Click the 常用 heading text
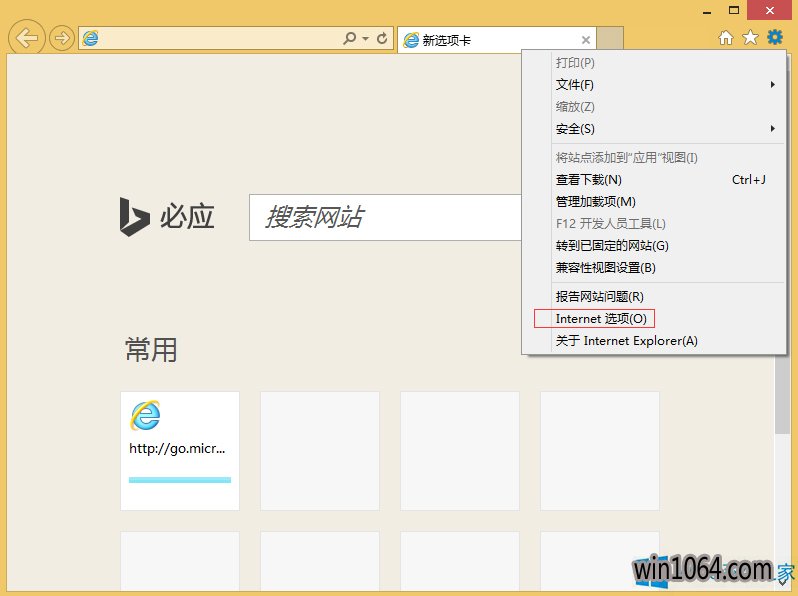798x596 pixels. point(151,350)
